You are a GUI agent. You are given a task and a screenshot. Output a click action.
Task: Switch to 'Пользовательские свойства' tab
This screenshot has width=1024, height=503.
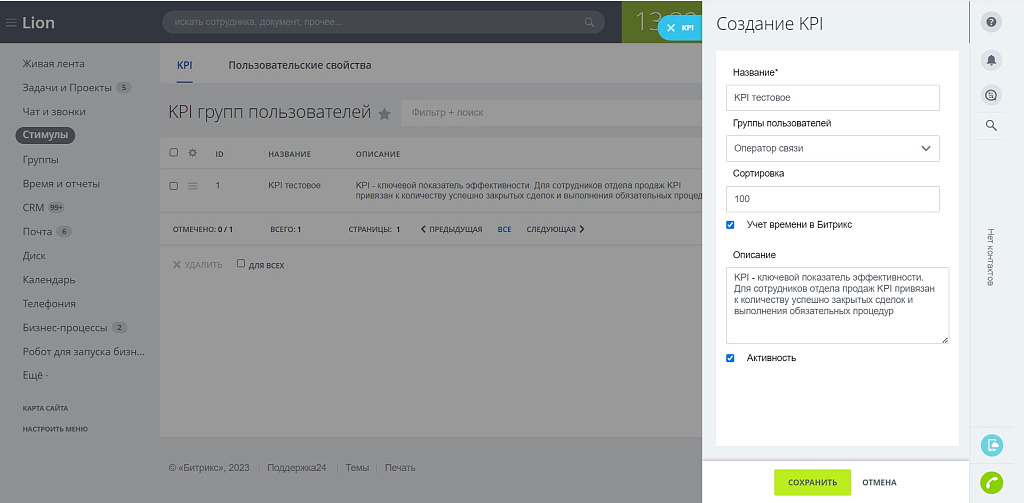[299, 66]
